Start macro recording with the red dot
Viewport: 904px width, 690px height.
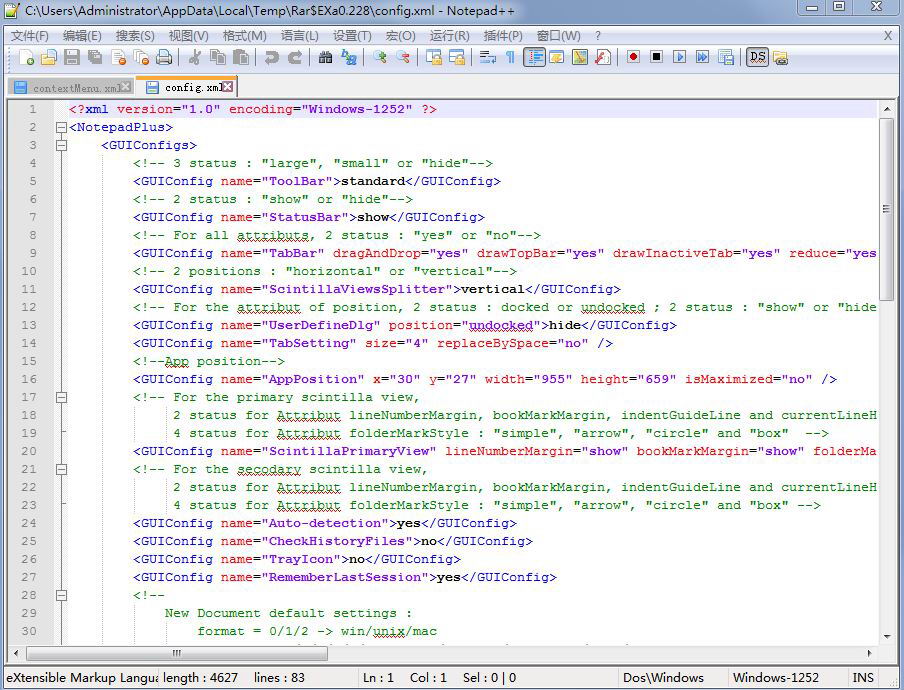pyautogui.click(x=634, y=57)
